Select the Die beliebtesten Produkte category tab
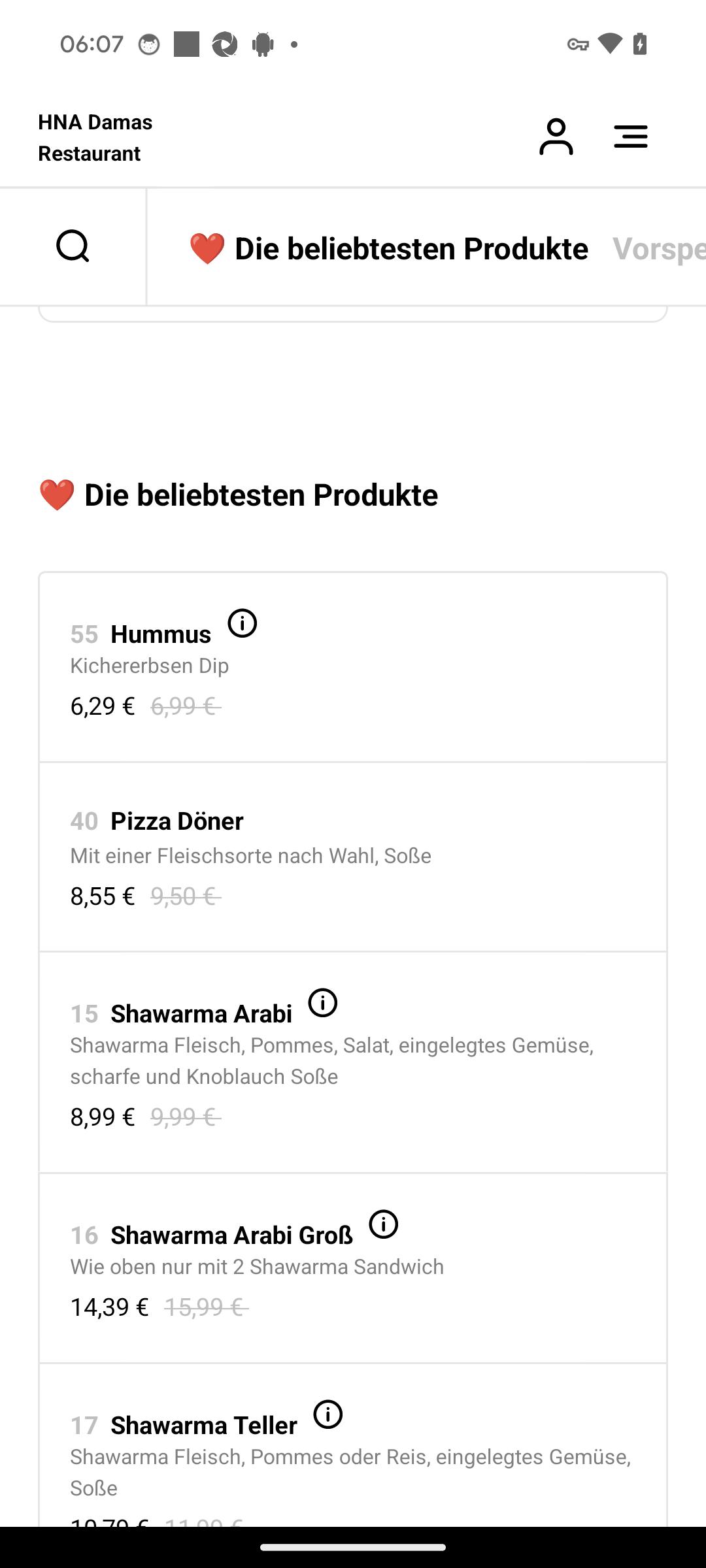Screen dimensions: 706x1568 (x=388, y=248)
